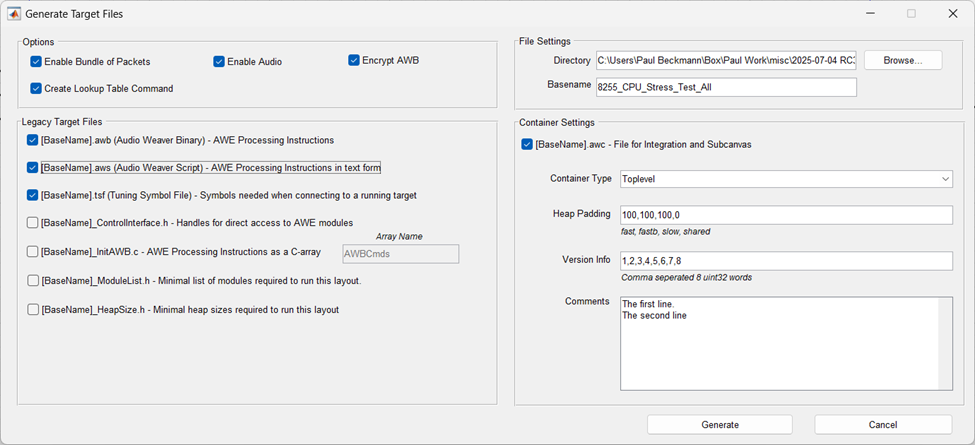Toggle [BaseName].tsf Tuning Symbol File checkbox
975x445 pixels.
33,195
